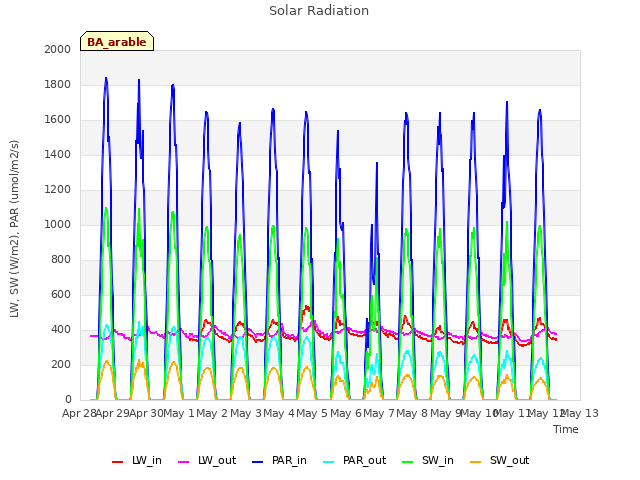Click the cyan PAR_out legend color marker
The width and height of the screenshot is (640, 480).
pyautogui.click(x=329, y=462)
